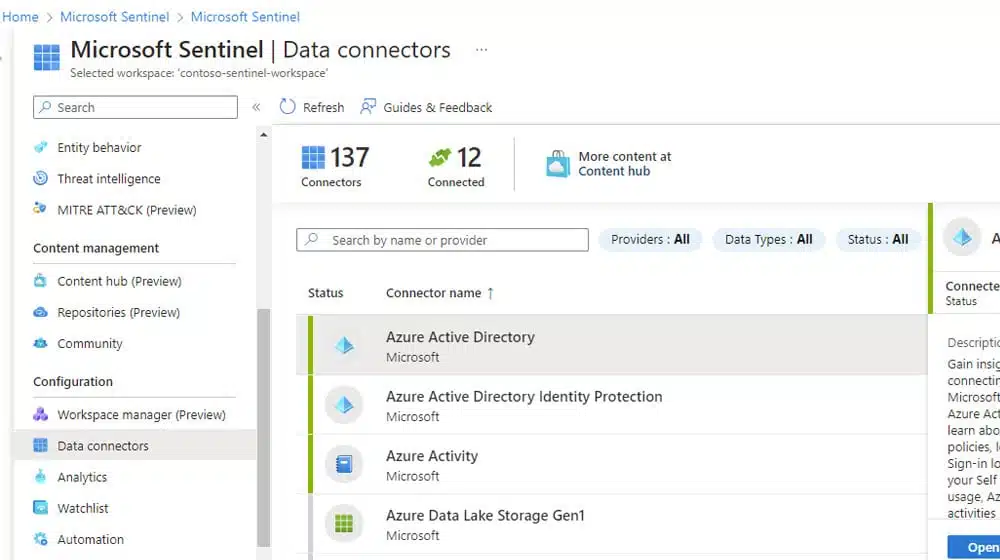
Task: Click the green Connected plug icon
Action: (x=439, y=157)
